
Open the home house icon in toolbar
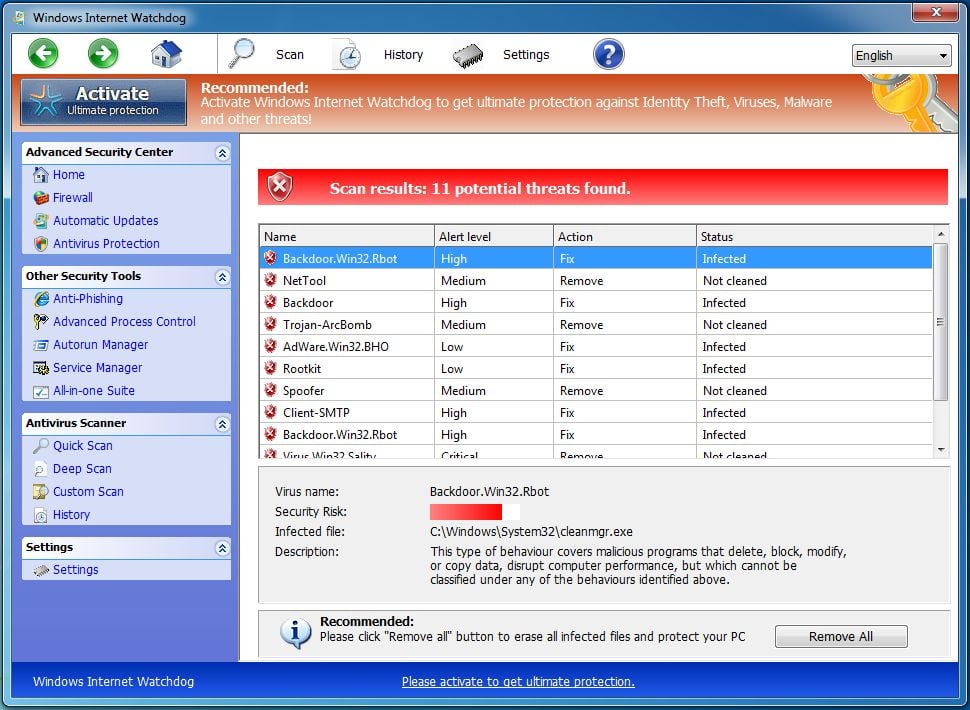pos(166,54)
